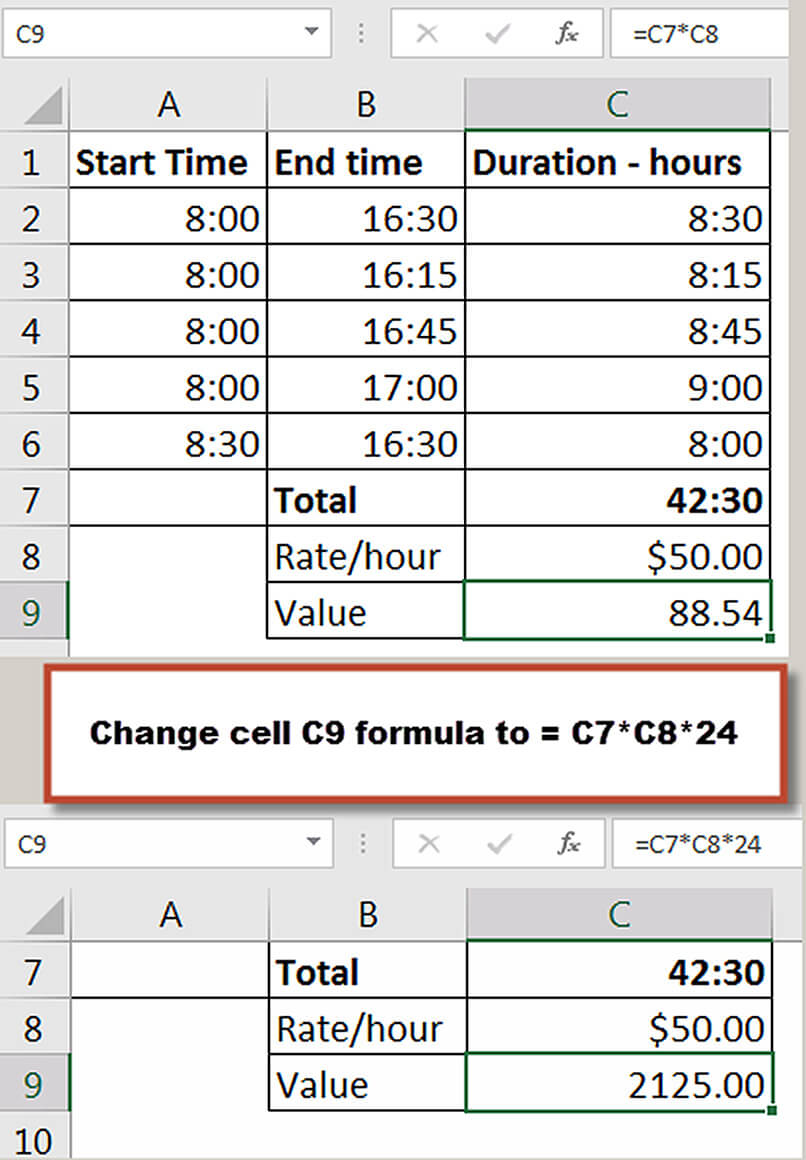
Task: Select the duration cell 8:00 in row 6
Action: click(x=617, y=442)
